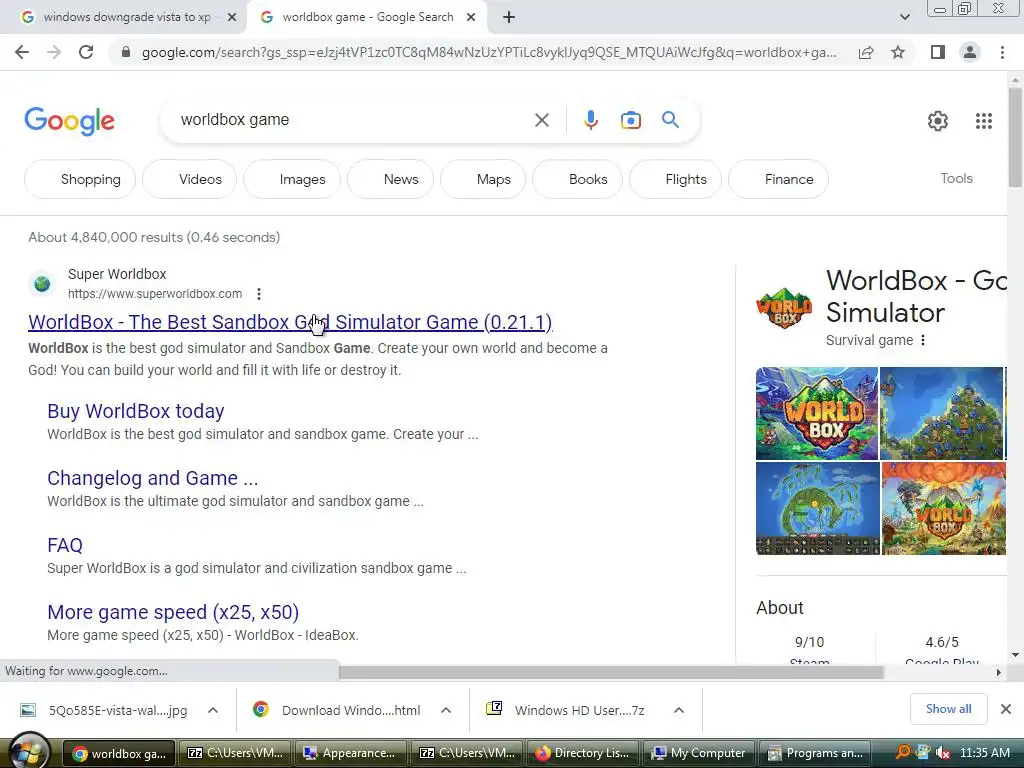Filter results by News
The width and height of the screenshot is (1024, 768).
391,179
